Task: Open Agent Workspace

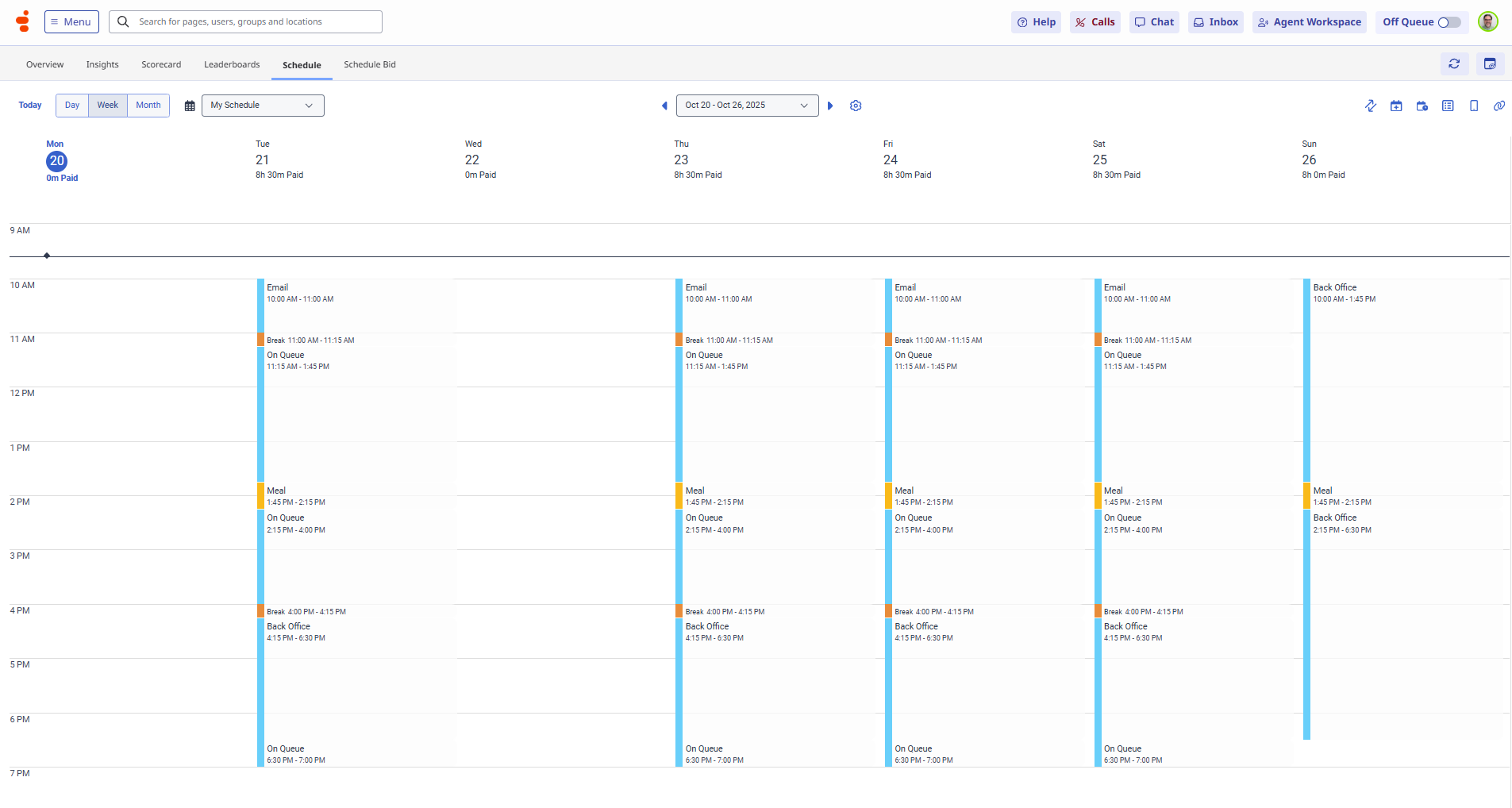Action: pos(1310,22)
